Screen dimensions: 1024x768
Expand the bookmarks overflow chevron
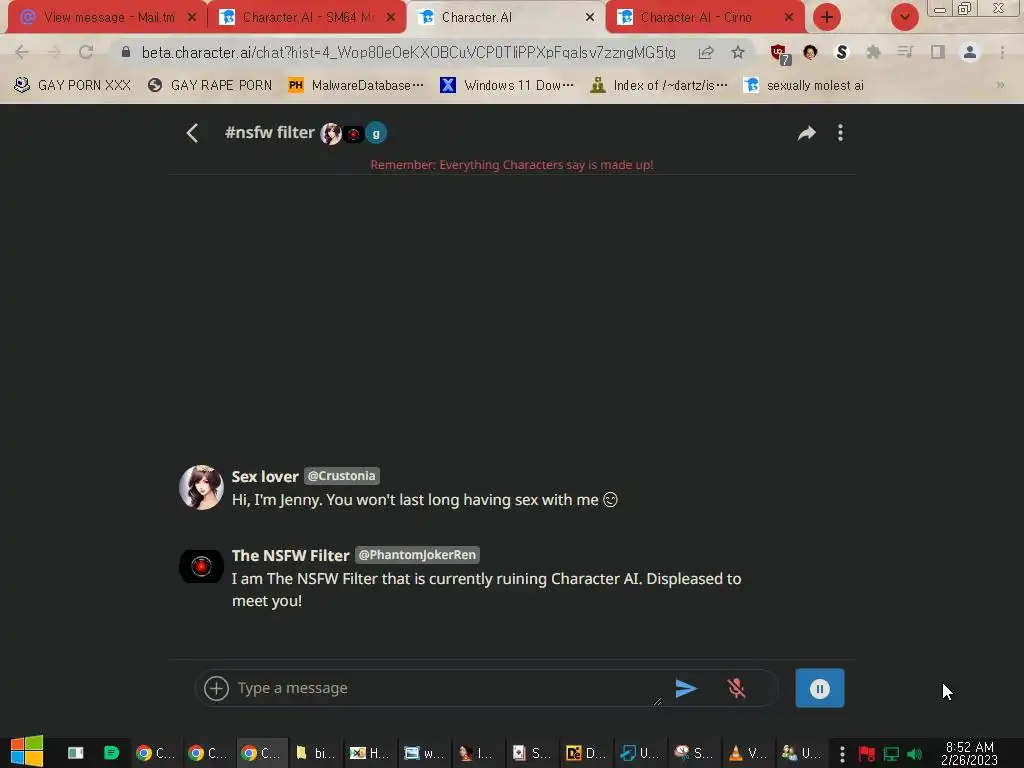(1000, 85)
